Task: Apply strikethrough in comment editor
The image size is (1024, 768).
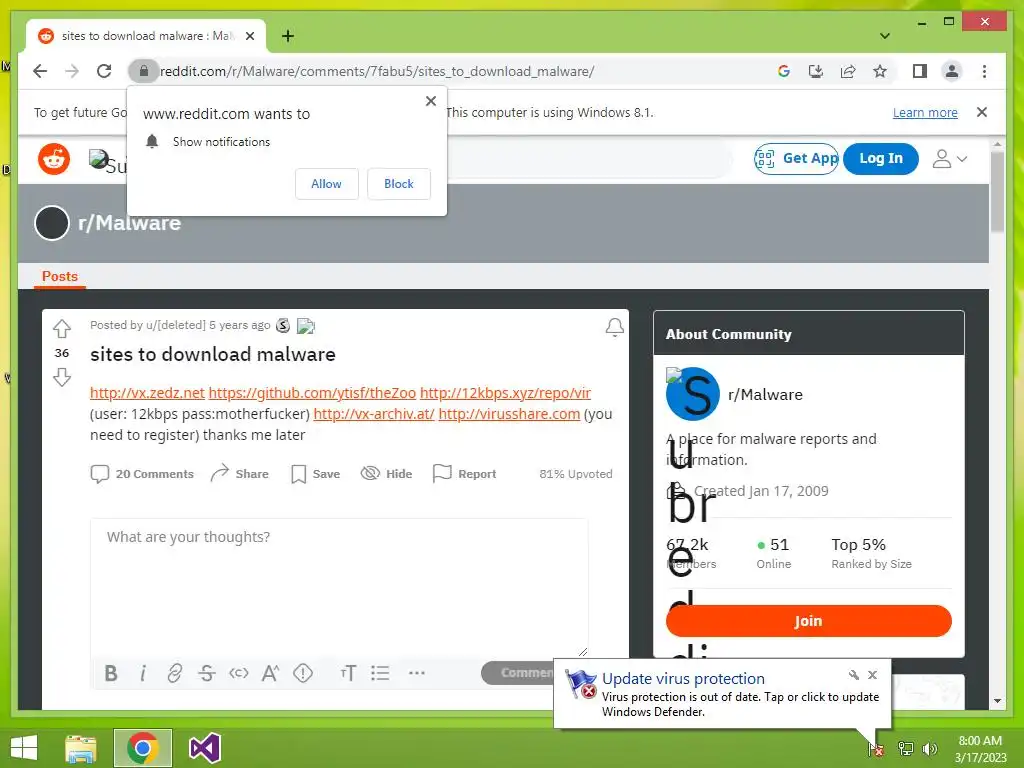Action: (206, 673)
